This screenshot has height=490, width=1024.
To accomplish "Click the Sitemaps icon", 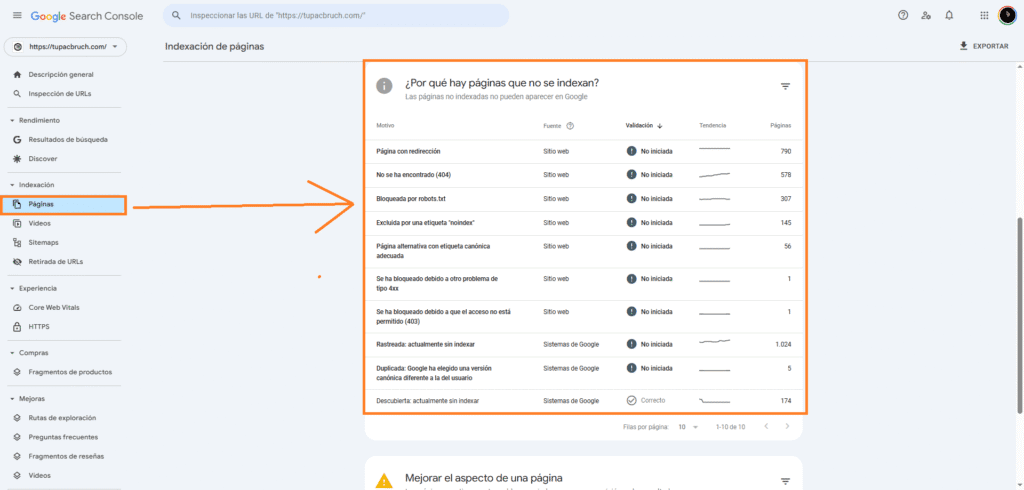I will (17, 242).
